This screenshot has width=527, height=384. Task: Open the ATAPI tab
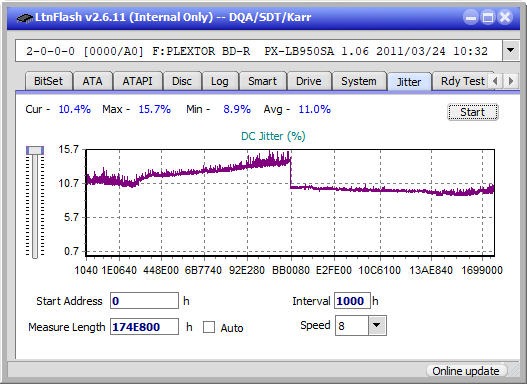coord(137,81)
